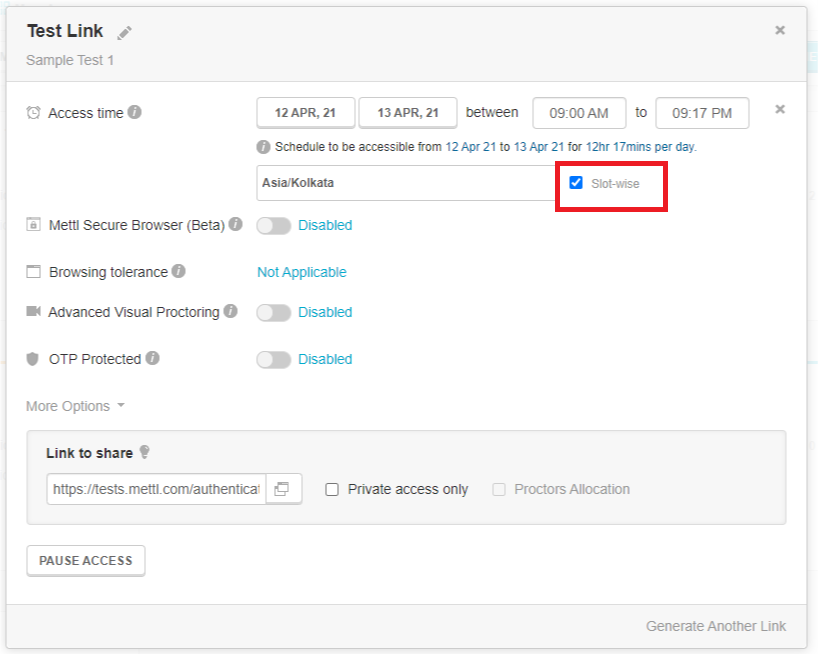Click the info icon on the schedule summary line
Viewport: 818px width, 664px height.
click(262, 146)
